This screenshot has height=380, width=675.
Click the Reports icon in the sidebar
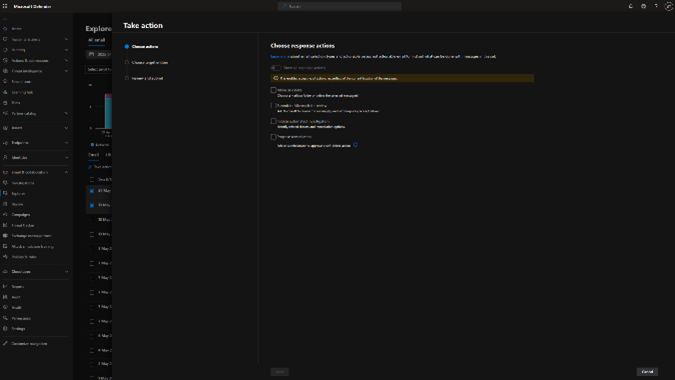tap(5, 286)
